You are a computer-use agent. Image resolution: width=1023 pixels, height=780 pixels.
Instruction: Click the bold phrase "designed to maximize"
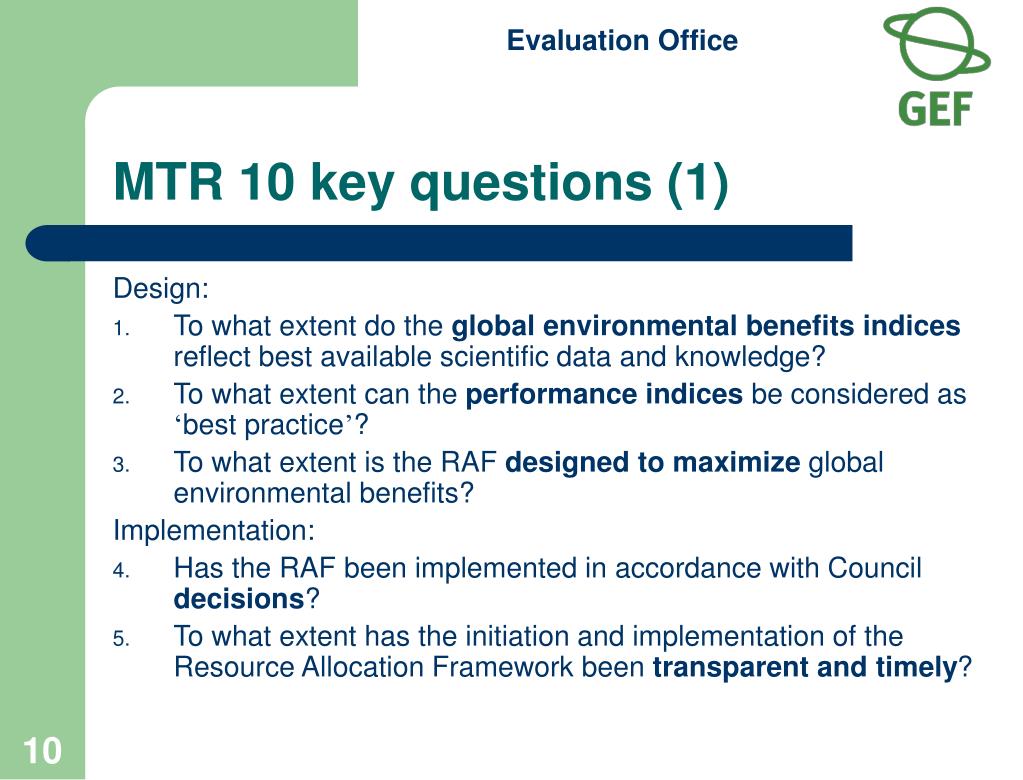pyautogui.click(x=652, y=462)
